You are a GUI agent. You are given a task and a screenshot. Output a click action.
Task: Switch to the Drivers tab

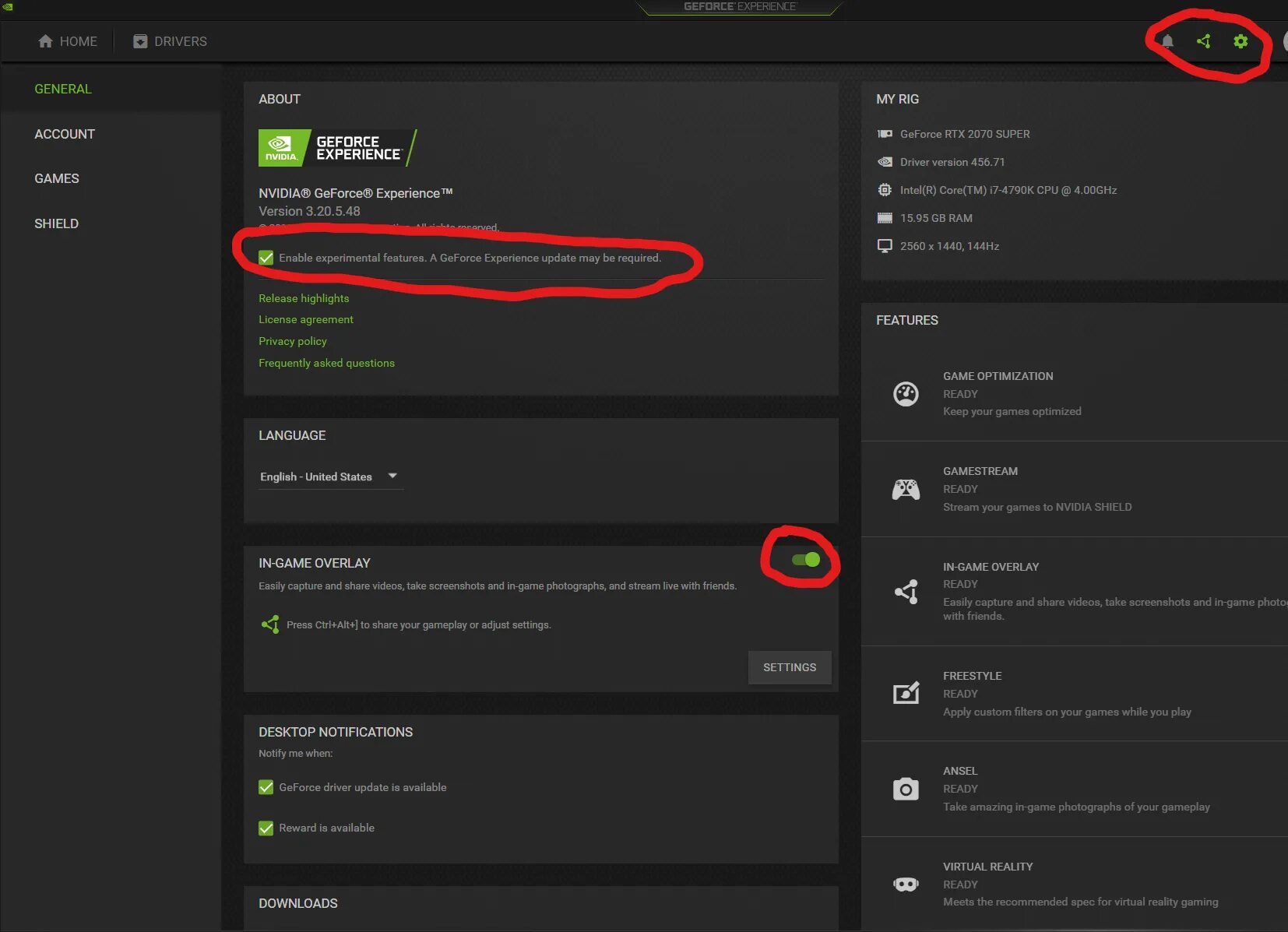170,41
